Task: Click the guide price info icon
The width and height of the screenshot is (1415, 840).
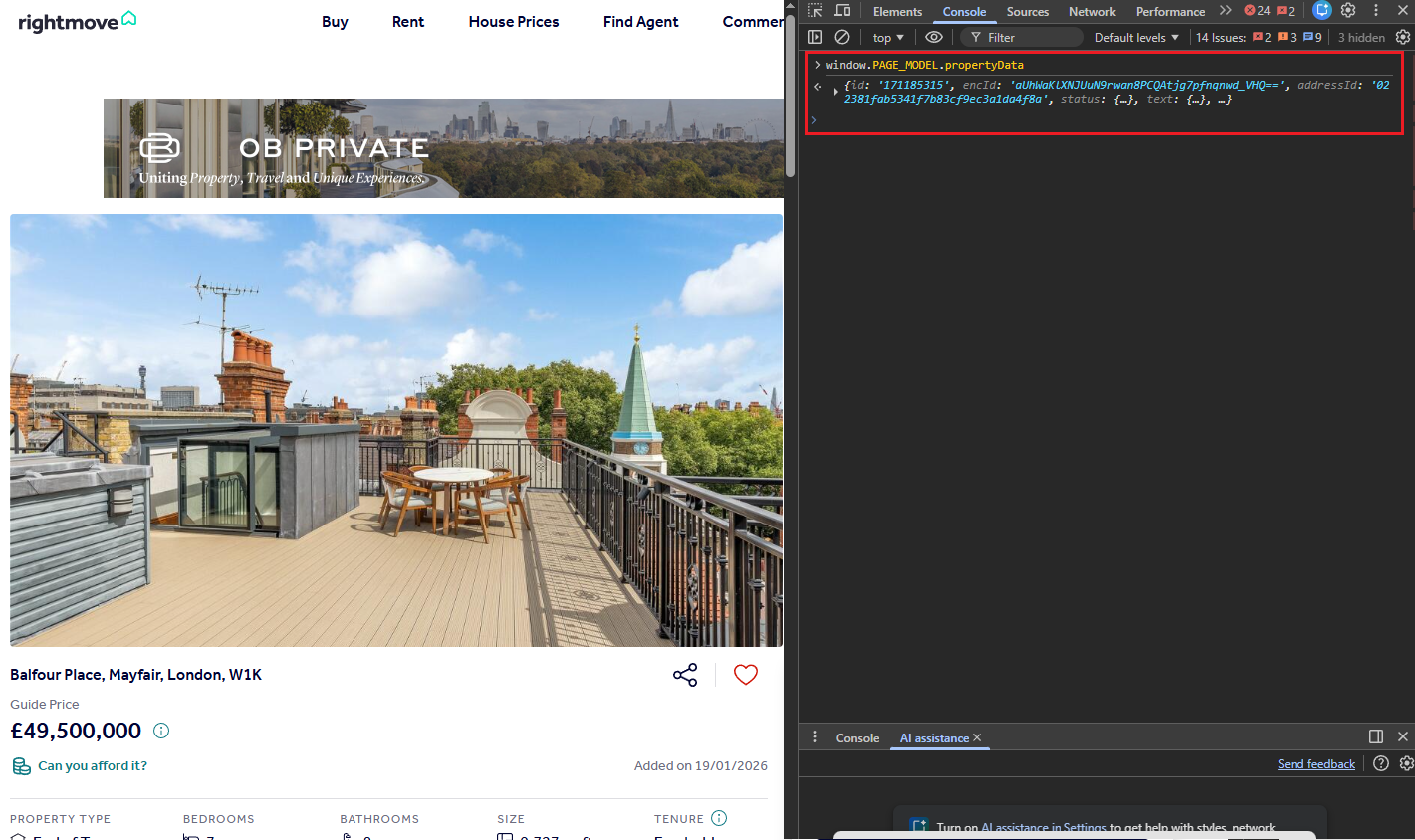Action: click(160, 731)
